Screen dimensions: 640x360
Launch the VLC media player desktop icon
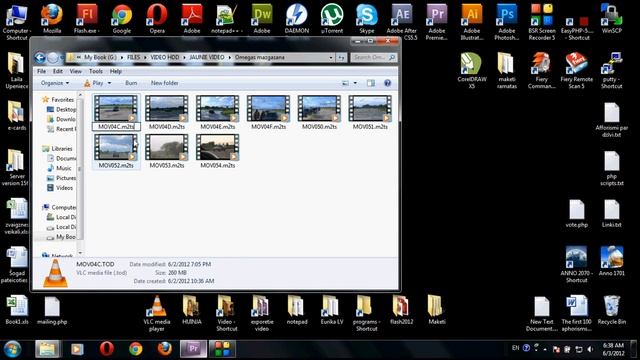click(x=157, y=313)
